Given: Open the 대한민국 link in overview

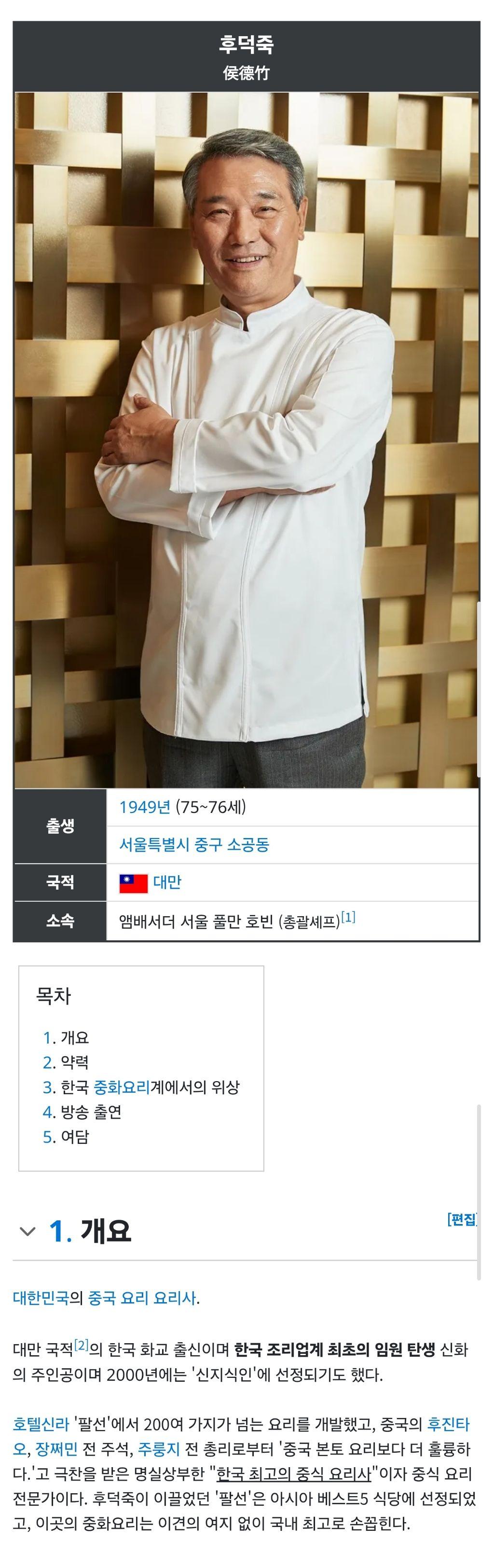Looking at the screenshot, I should click(x=41, y=1298).
